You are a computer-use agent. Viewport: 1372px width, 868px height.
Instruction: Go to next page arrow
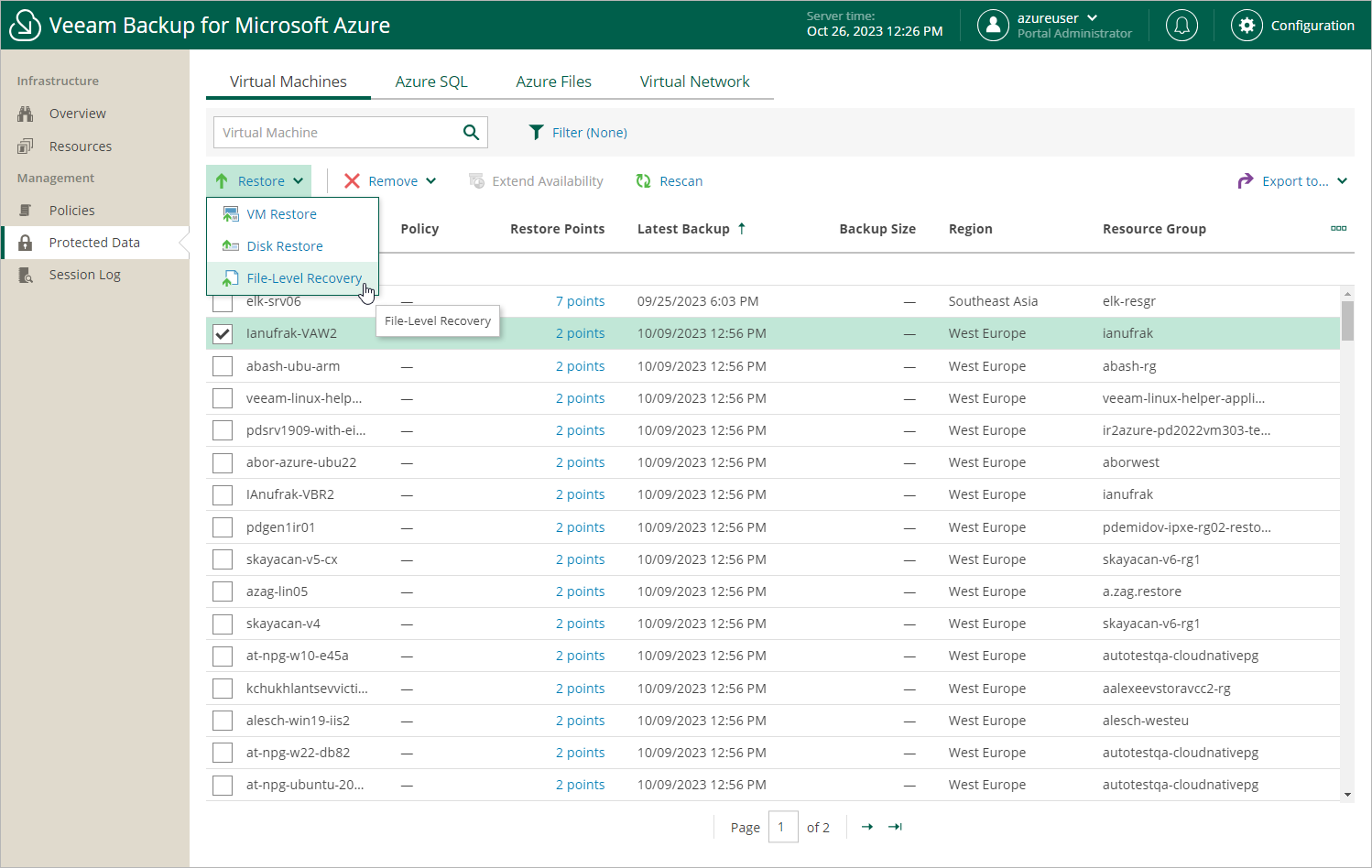pos(867,827)
